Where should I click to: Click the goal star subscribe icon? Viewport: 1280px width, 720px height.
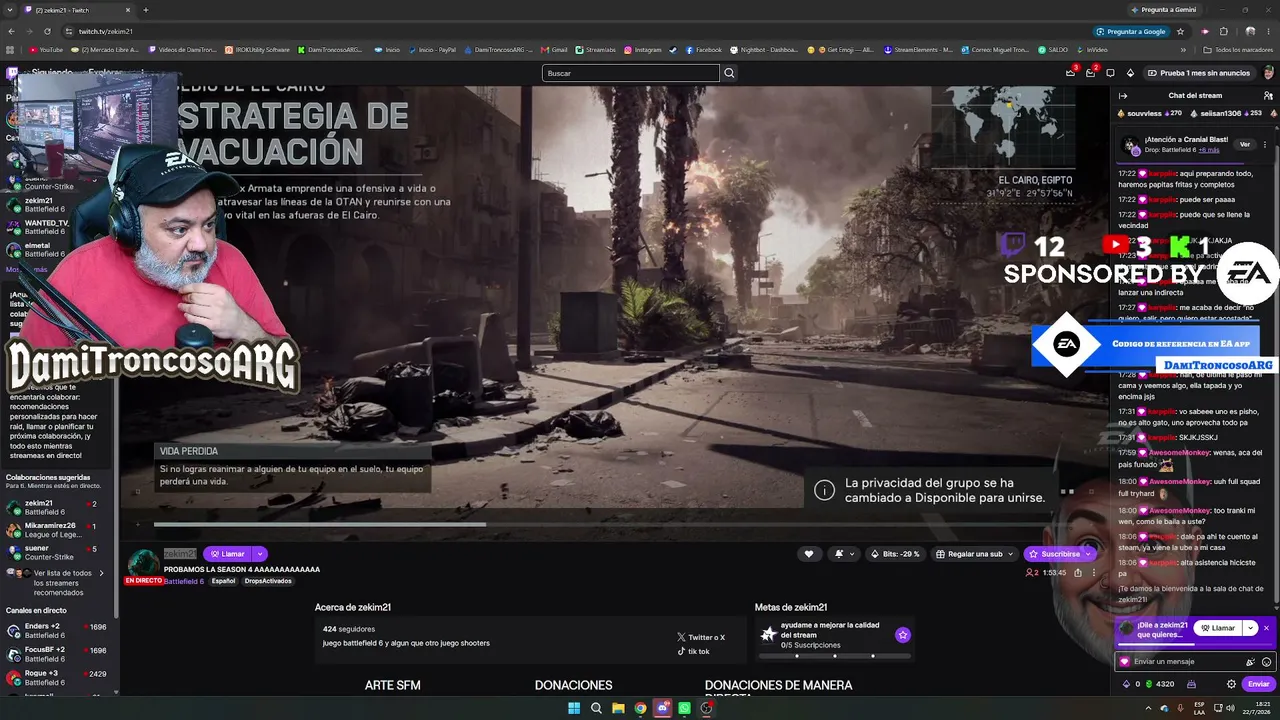click(x=903, y=635)
